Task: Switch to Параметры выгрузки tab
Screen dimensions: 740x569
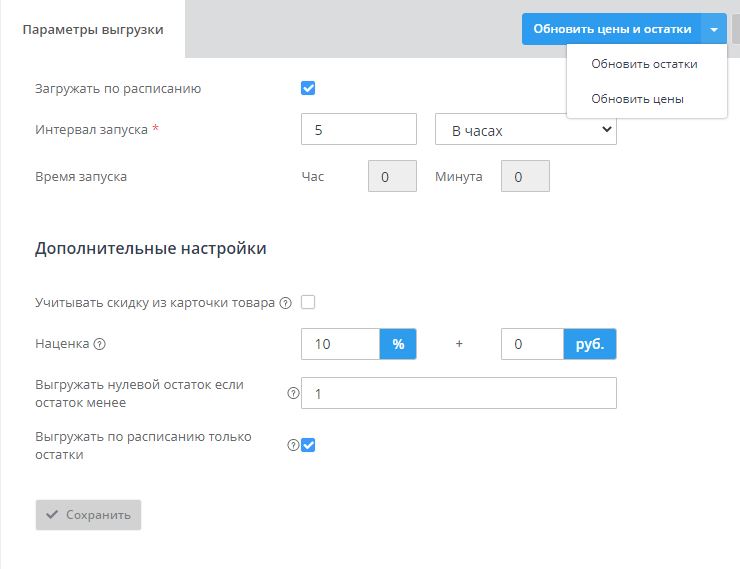Action: (93, 29)
